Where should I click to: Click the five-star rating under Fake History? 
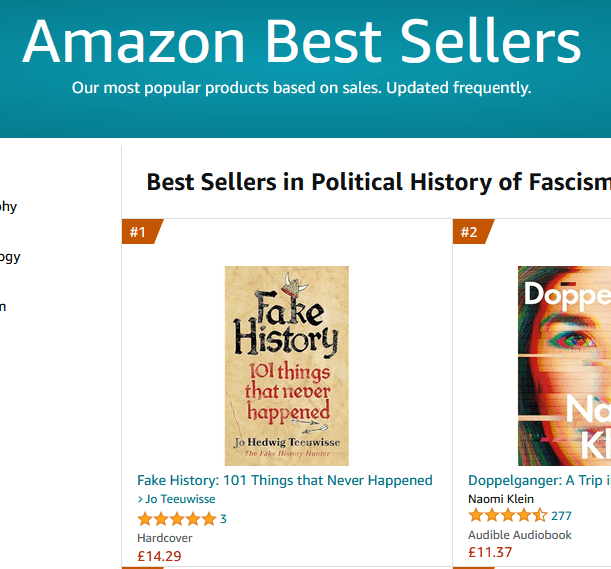tap(176, 519)
